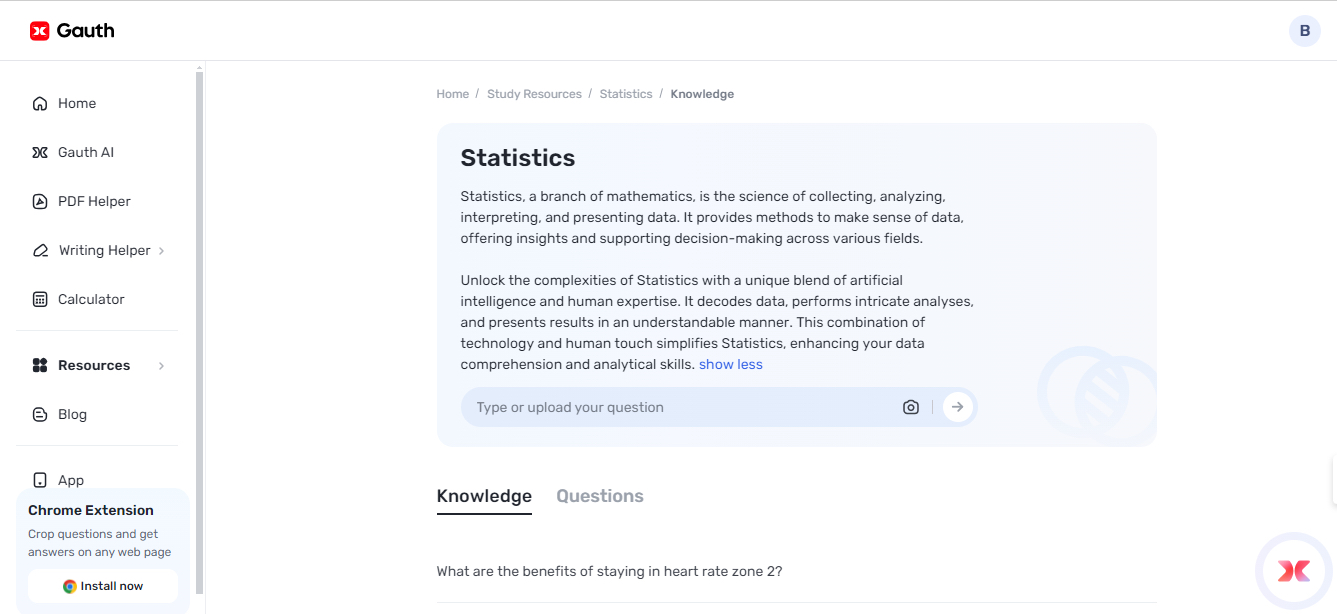Click the camera upload icon
Screen dimensions: 1337x614
click(910, 407)
